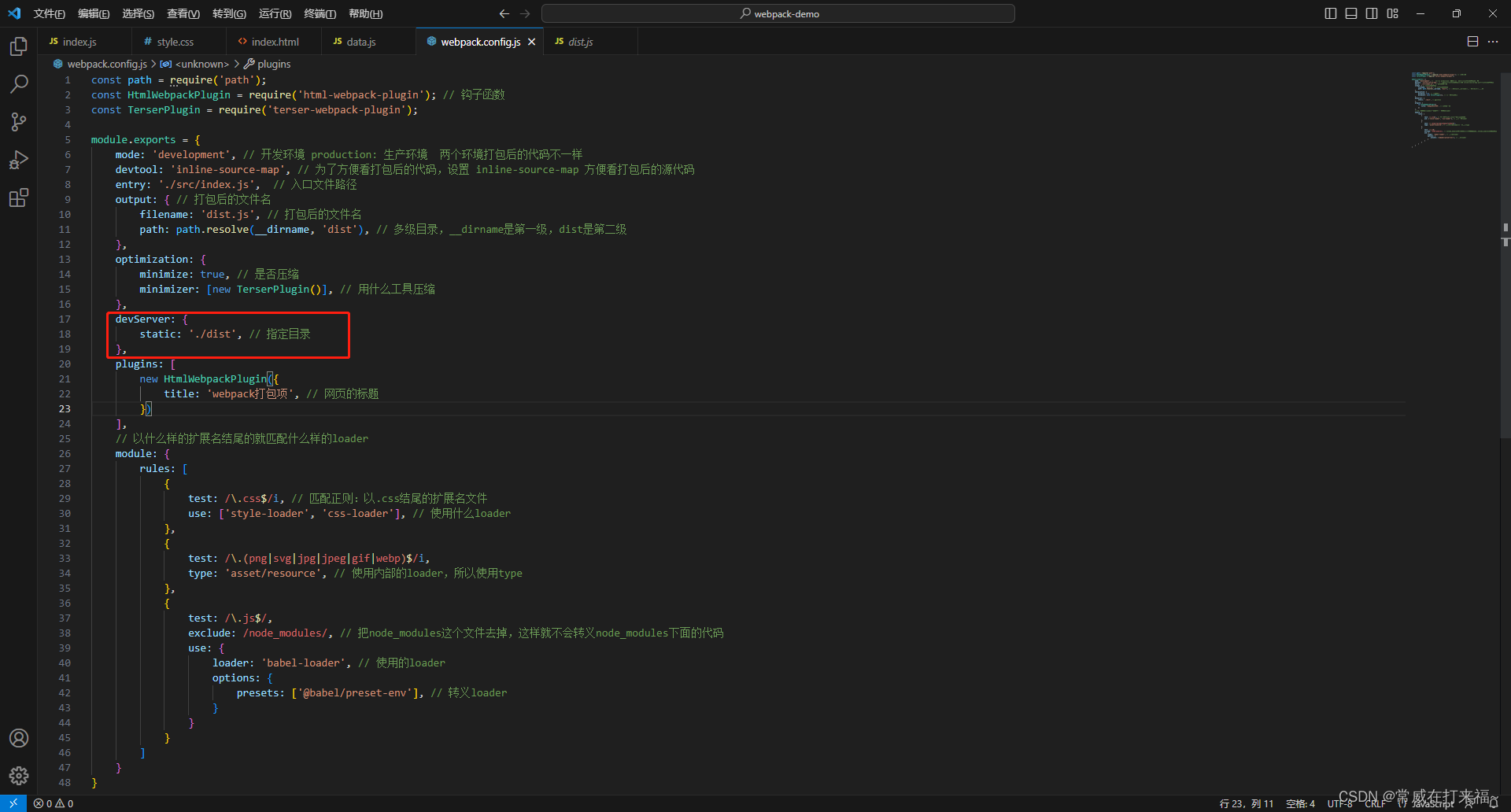This screenshot has height=812, width=1511.
Task: Change file encoding UTF-8
Action: pos(1339,803)
